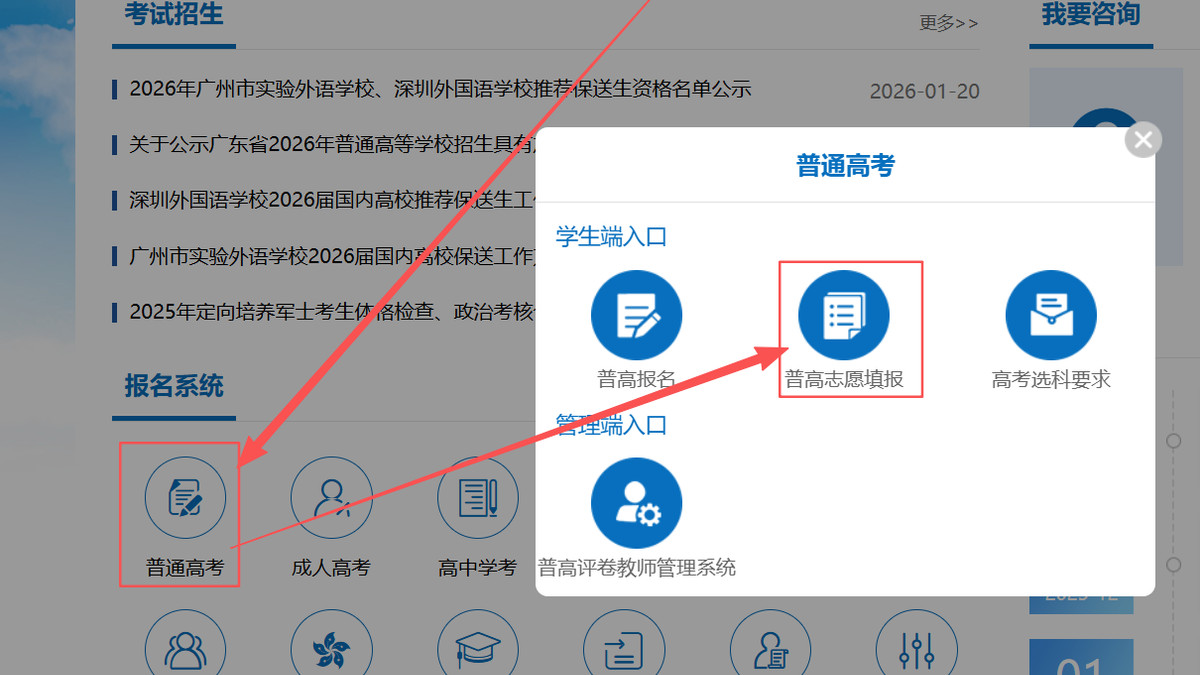This screenshot has height=675, width=1200.
Task: Click the bauhinia flower icon
Action: (331, 648)
